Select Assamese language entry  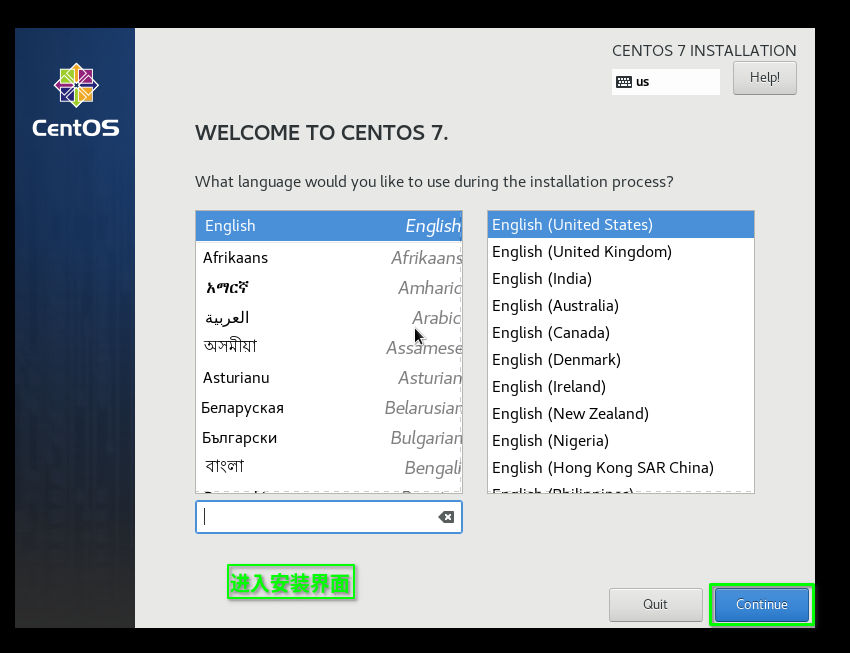click(x=328, y=348)
